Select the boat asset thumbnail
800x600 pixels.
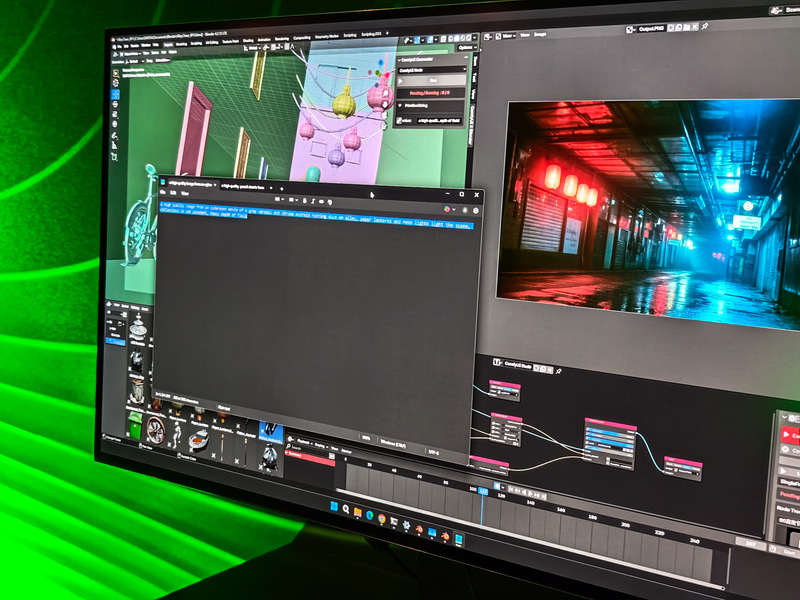point(199,439)
